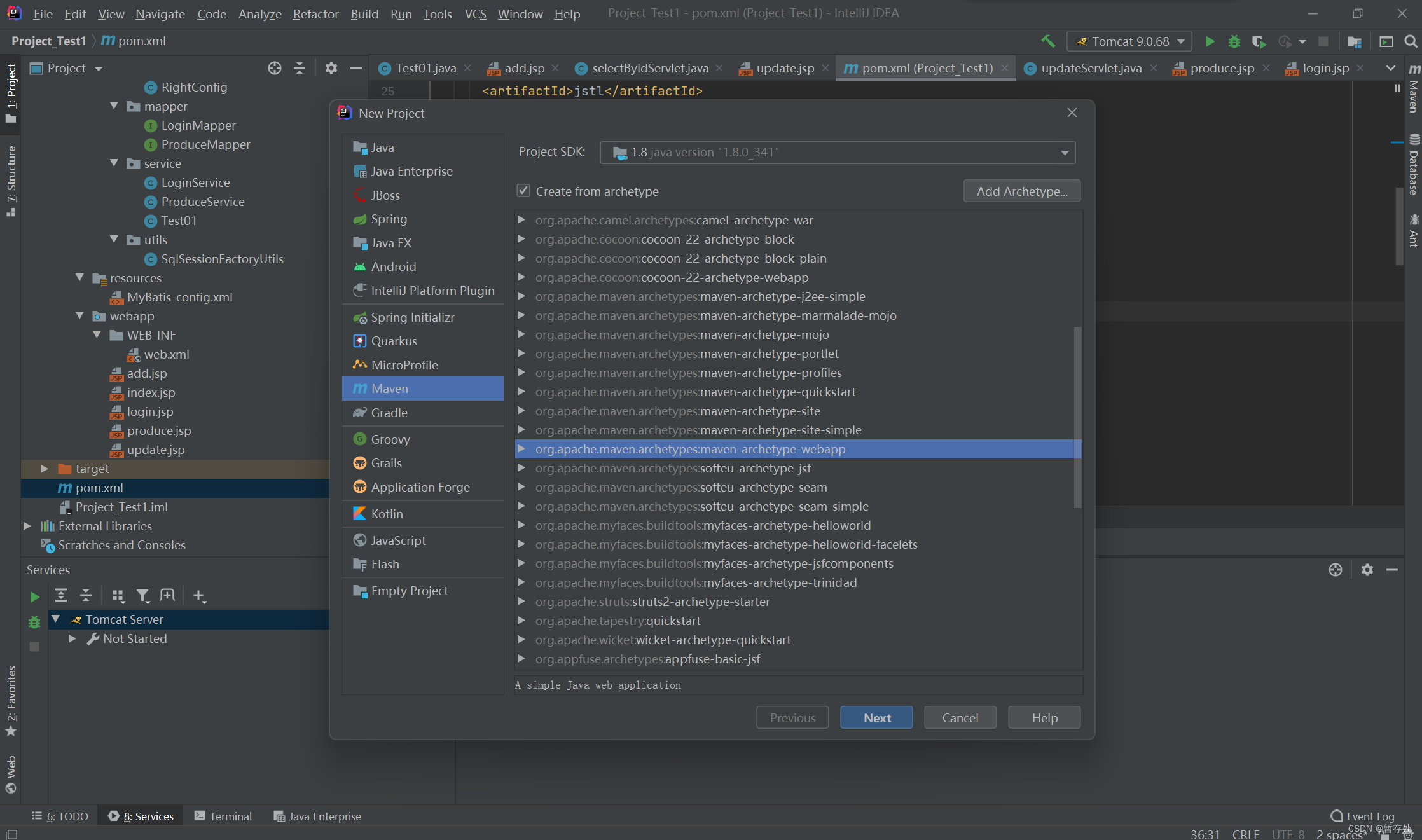Open the Structure side tool window

point(11,181)
